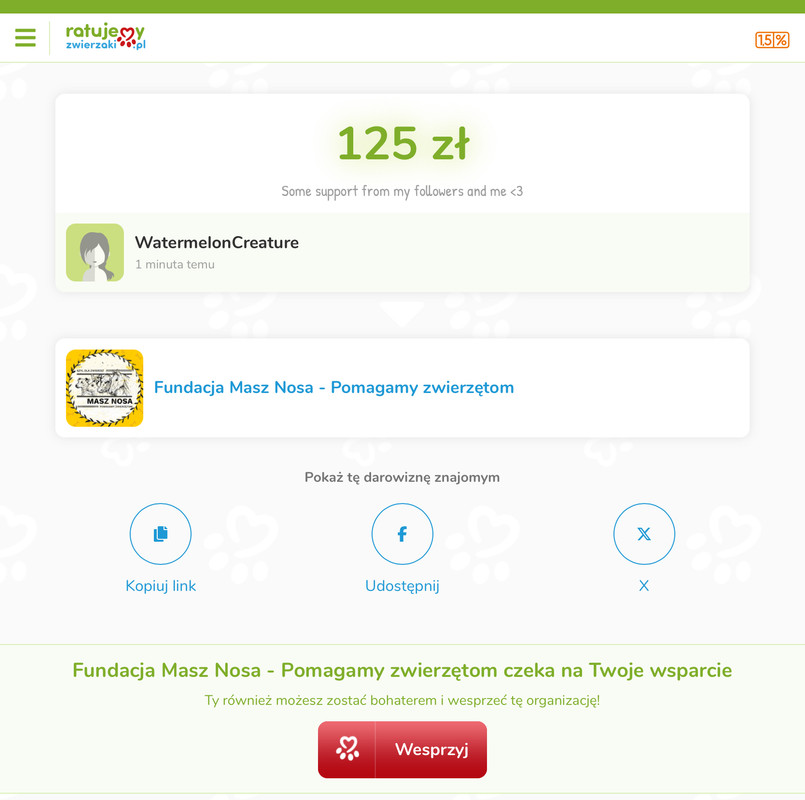
Task: Open the 1.5% tax donation icon
Action: pos(772,40)
